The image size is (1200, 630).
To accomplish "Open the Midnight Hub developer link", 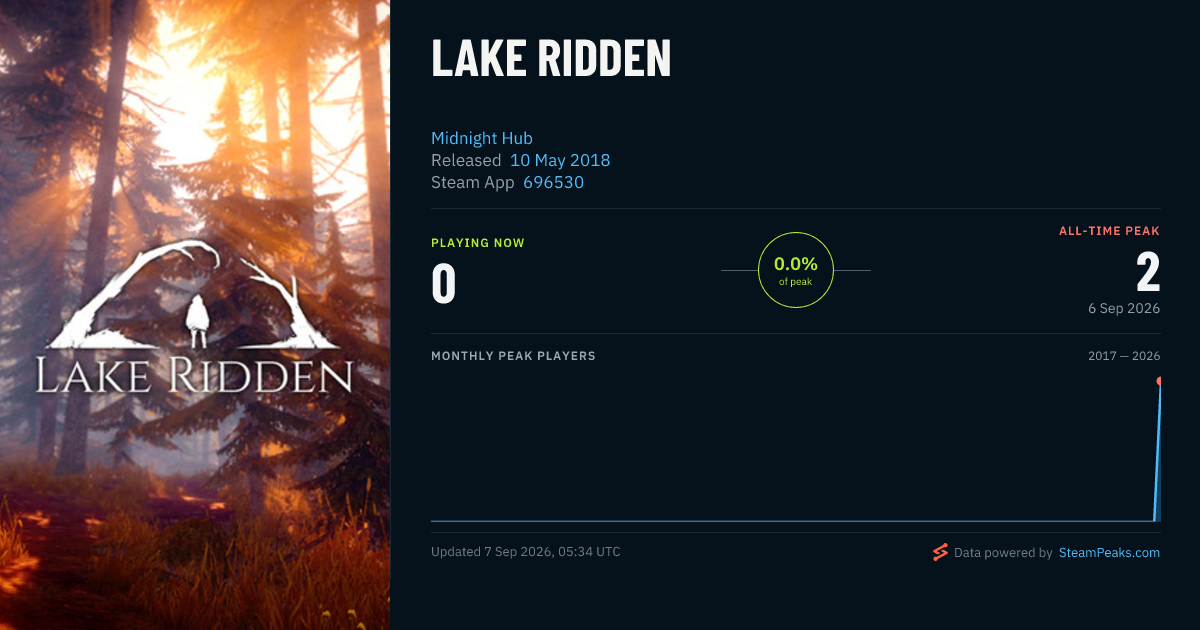I will tap(482, 138).
